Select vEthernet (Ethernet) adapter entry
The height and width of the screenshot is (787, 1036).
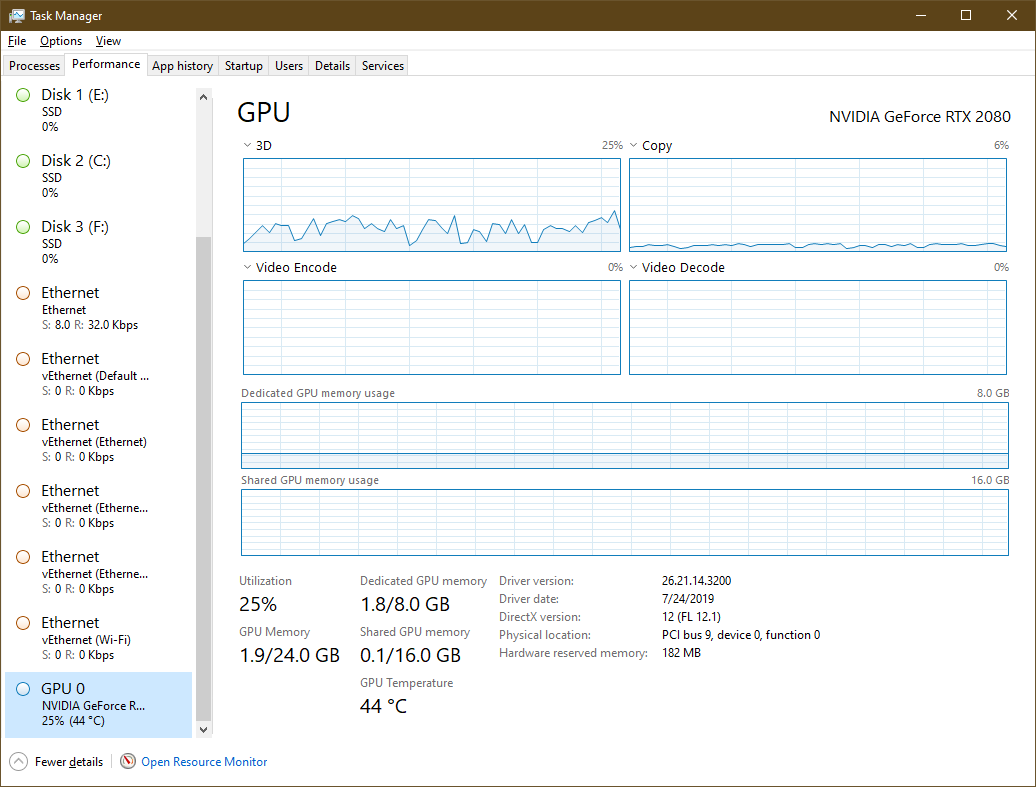[x=98, y=441]
